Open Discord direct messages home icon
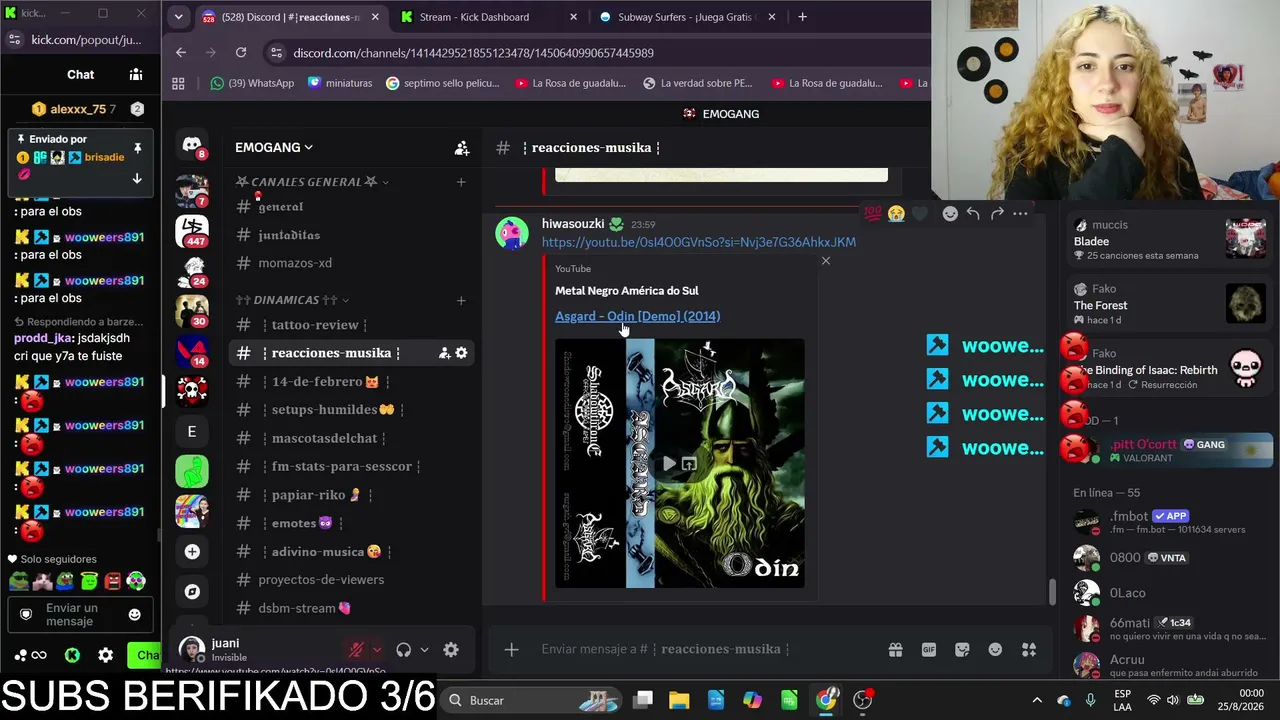Image resolution: width=1280 pixels, height=720 pixels. point(192,146)
